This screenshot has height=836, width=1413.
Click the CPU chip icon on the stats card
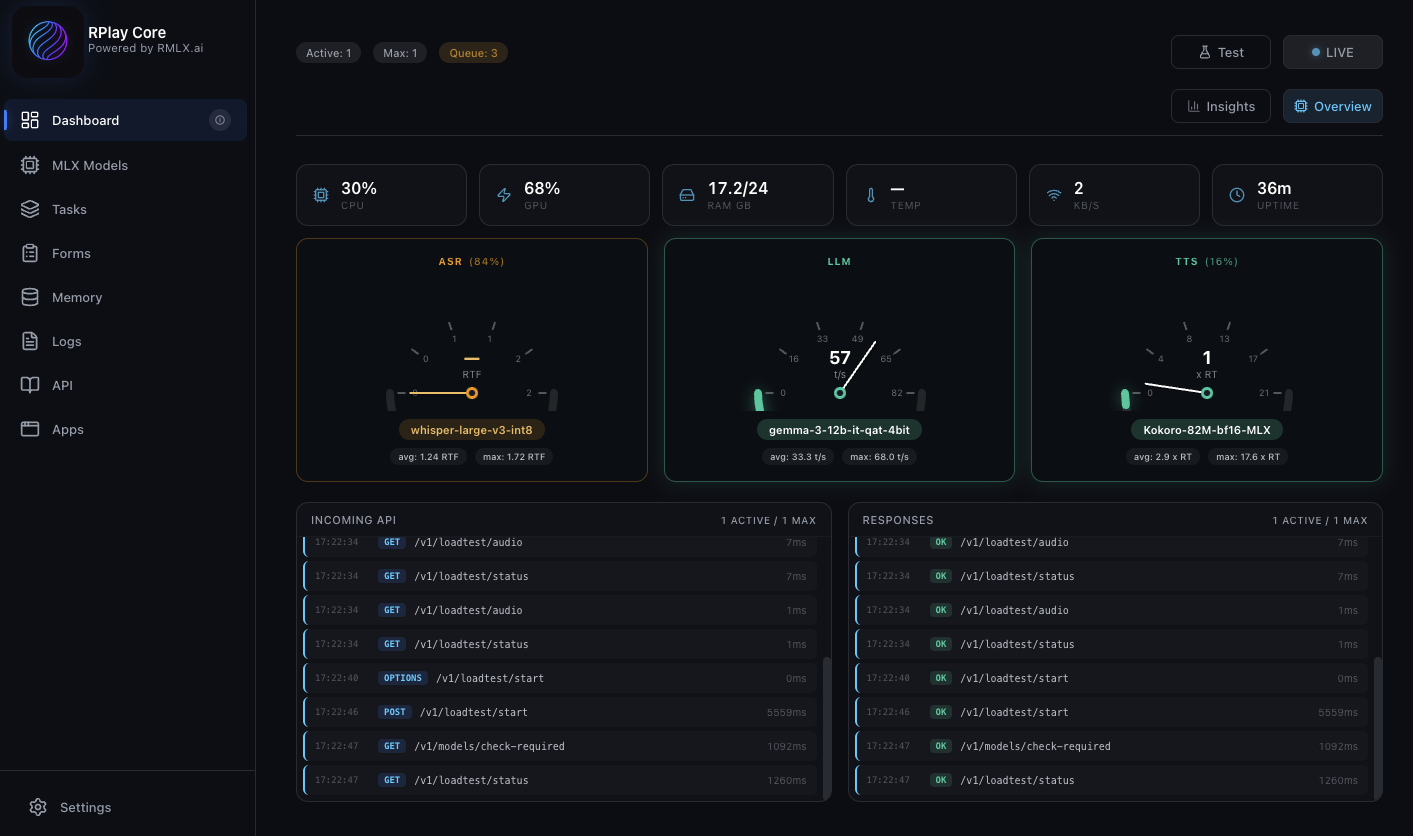click(x=320, y=195)
